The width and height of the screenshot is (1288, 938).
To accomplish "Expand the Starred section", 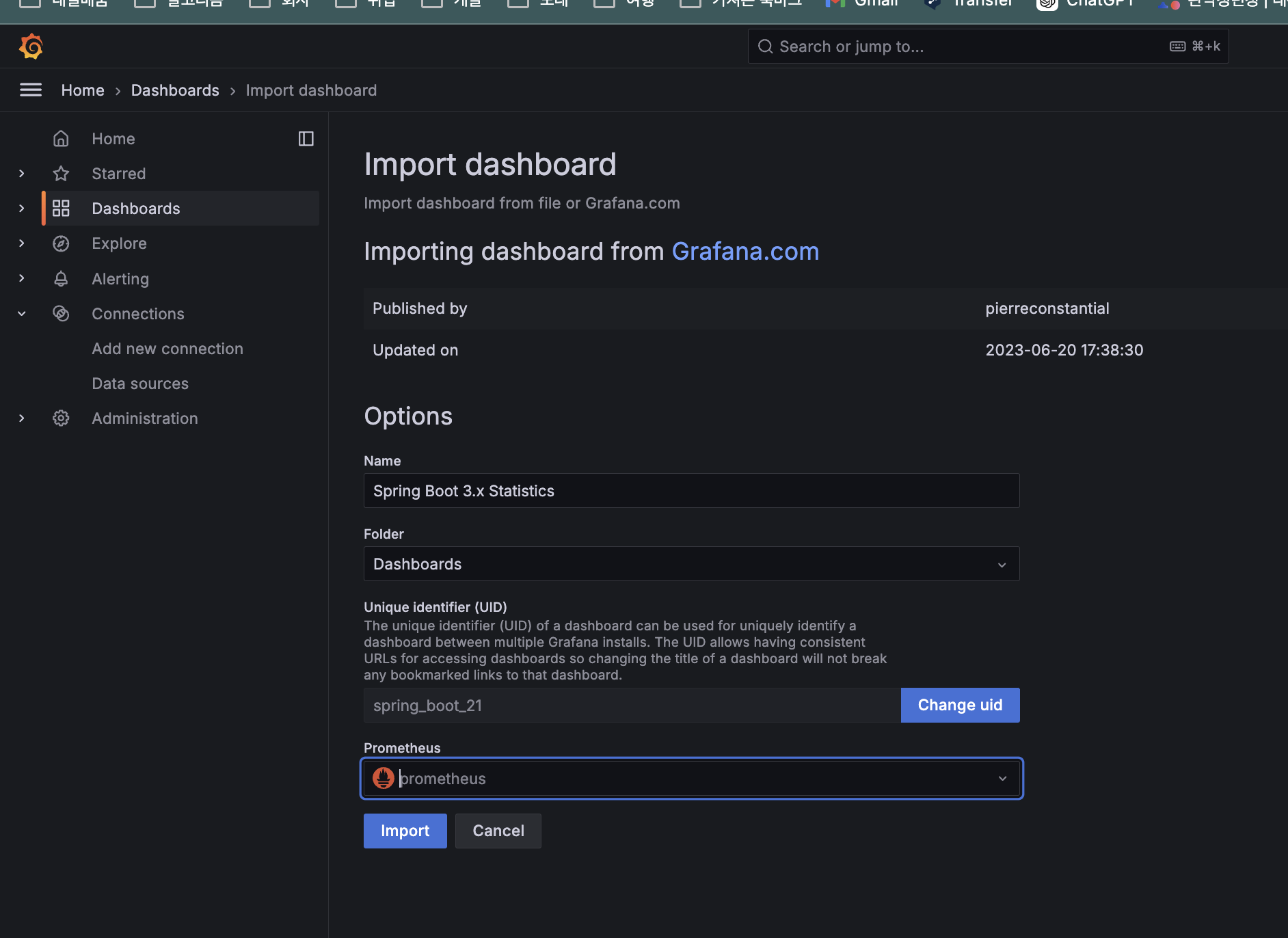I will click(22, 174).
